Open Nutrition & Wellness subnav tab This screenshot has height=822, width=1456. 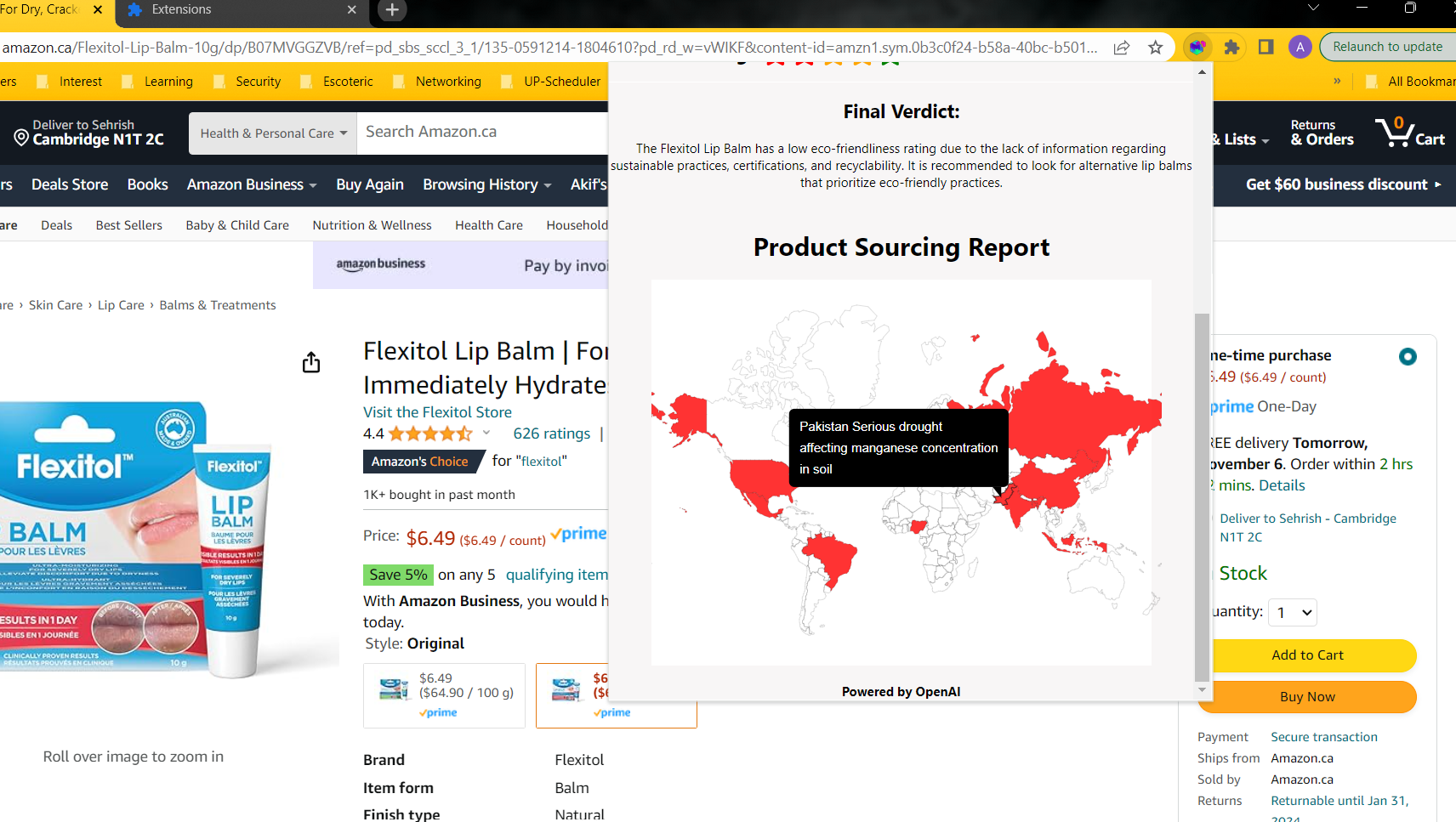point(372,225)
